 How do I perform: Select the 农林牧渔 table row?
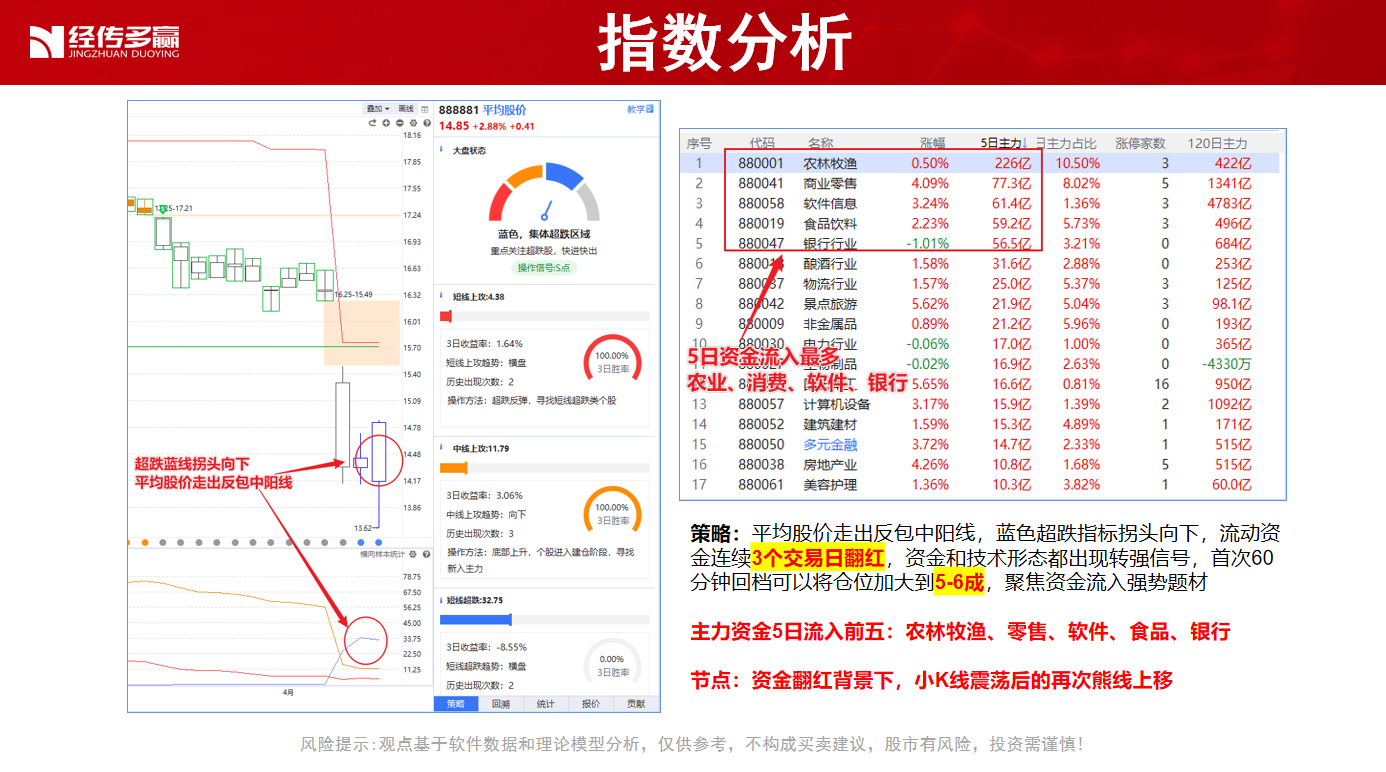click(980, 163)
